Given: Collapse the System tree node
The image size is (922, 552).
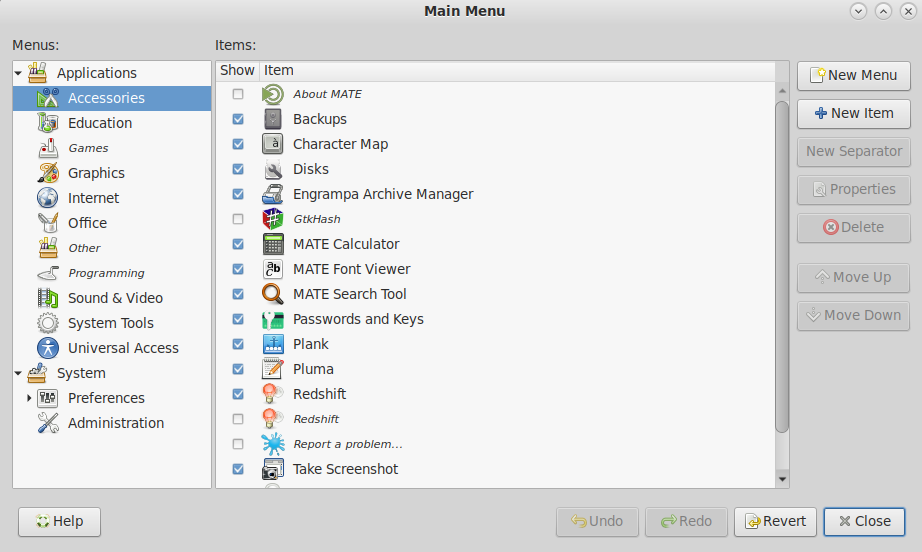Looking at the screenshot, I should [x=18, y=373].
